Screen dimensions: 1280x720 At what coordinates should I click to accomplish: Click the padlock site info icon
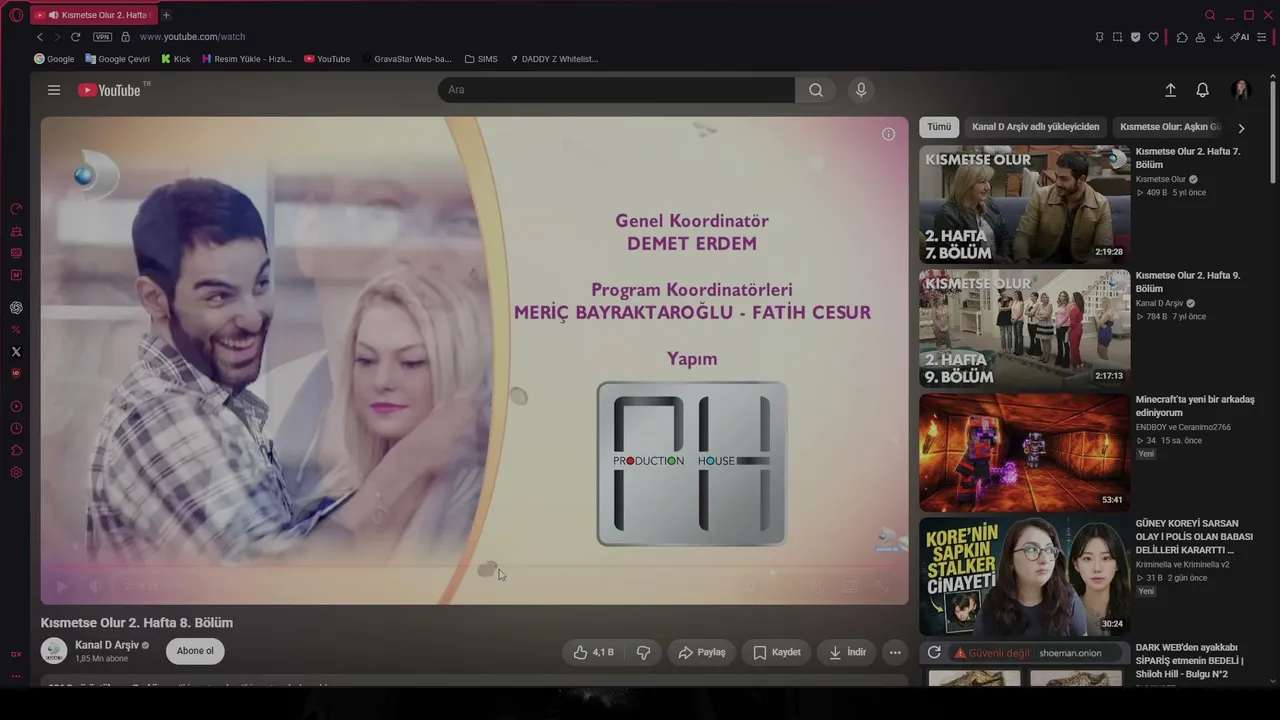(125, 37)
